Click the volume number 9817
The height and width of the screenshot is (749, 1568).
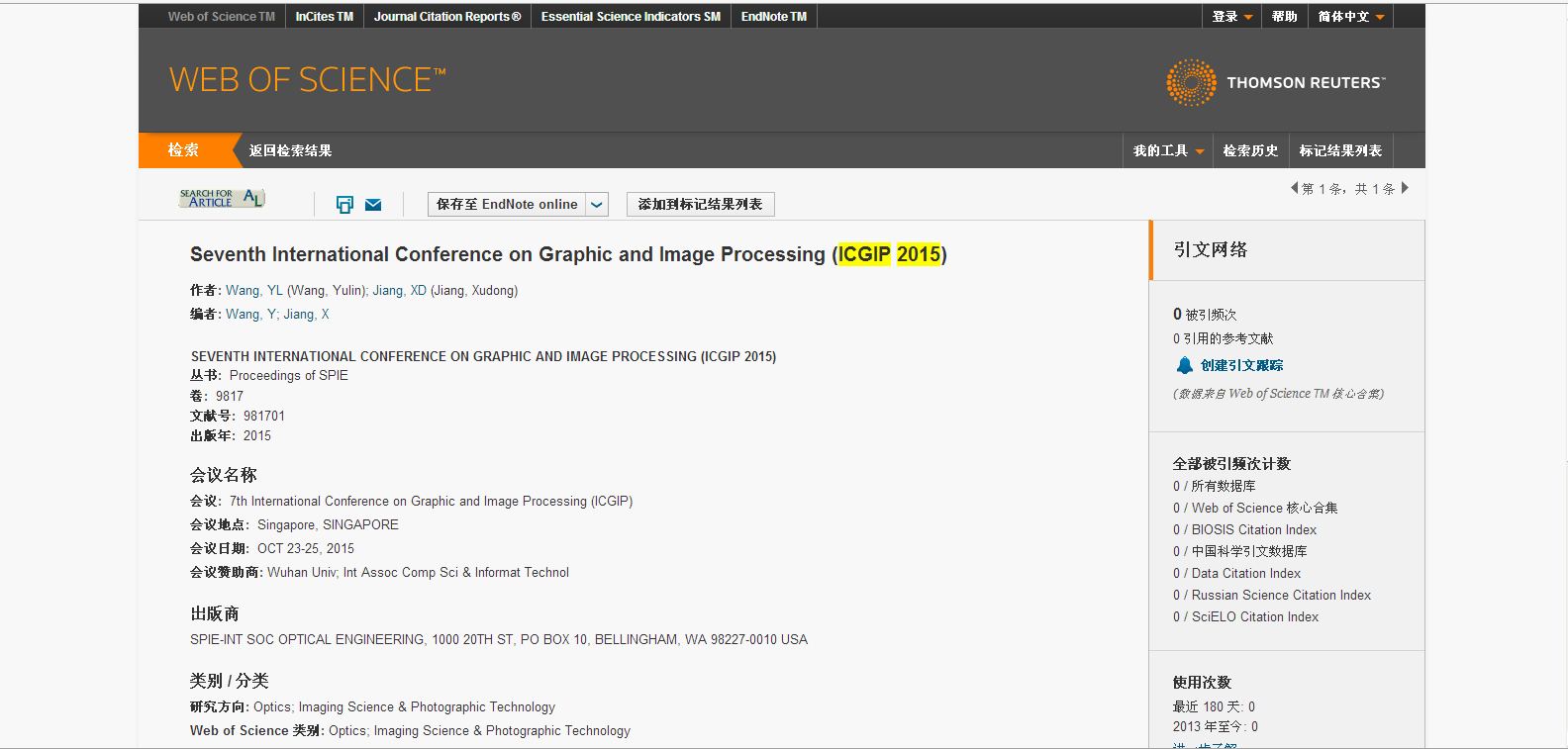(x=230, y=397)
